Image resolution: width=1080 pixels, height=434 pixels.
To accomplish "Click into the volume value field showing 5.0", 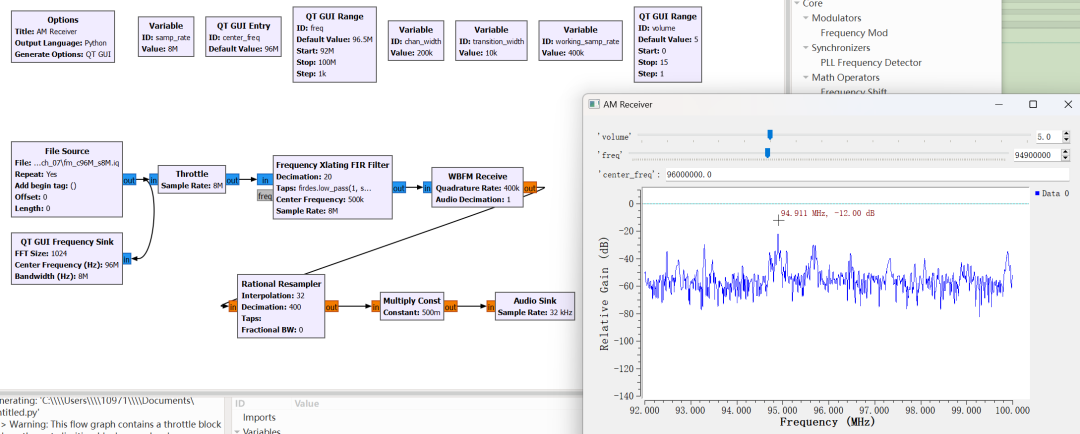I will point(1048,137).
